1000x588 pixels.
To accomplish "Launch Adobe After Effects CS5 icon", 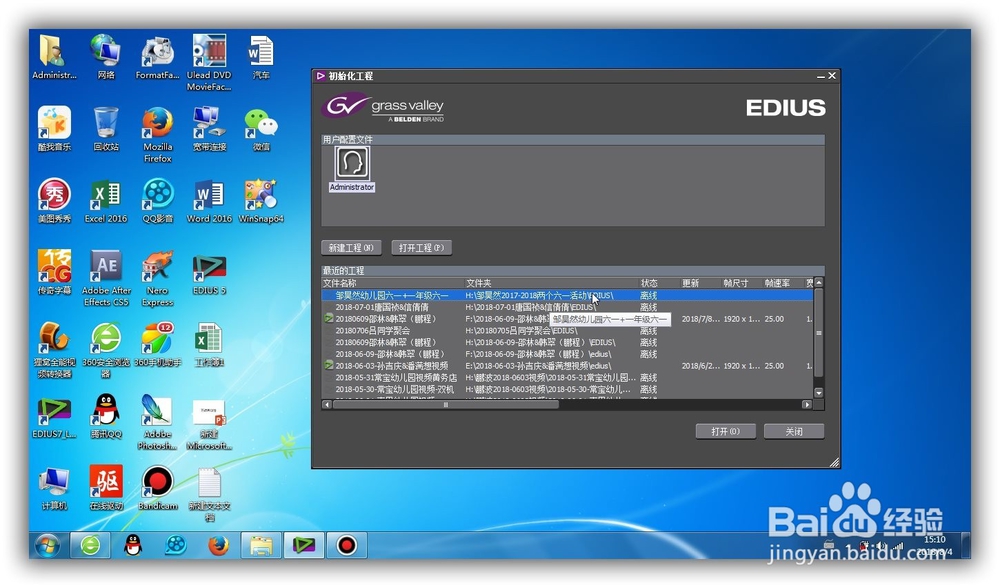I will click(x=106, y=278).
